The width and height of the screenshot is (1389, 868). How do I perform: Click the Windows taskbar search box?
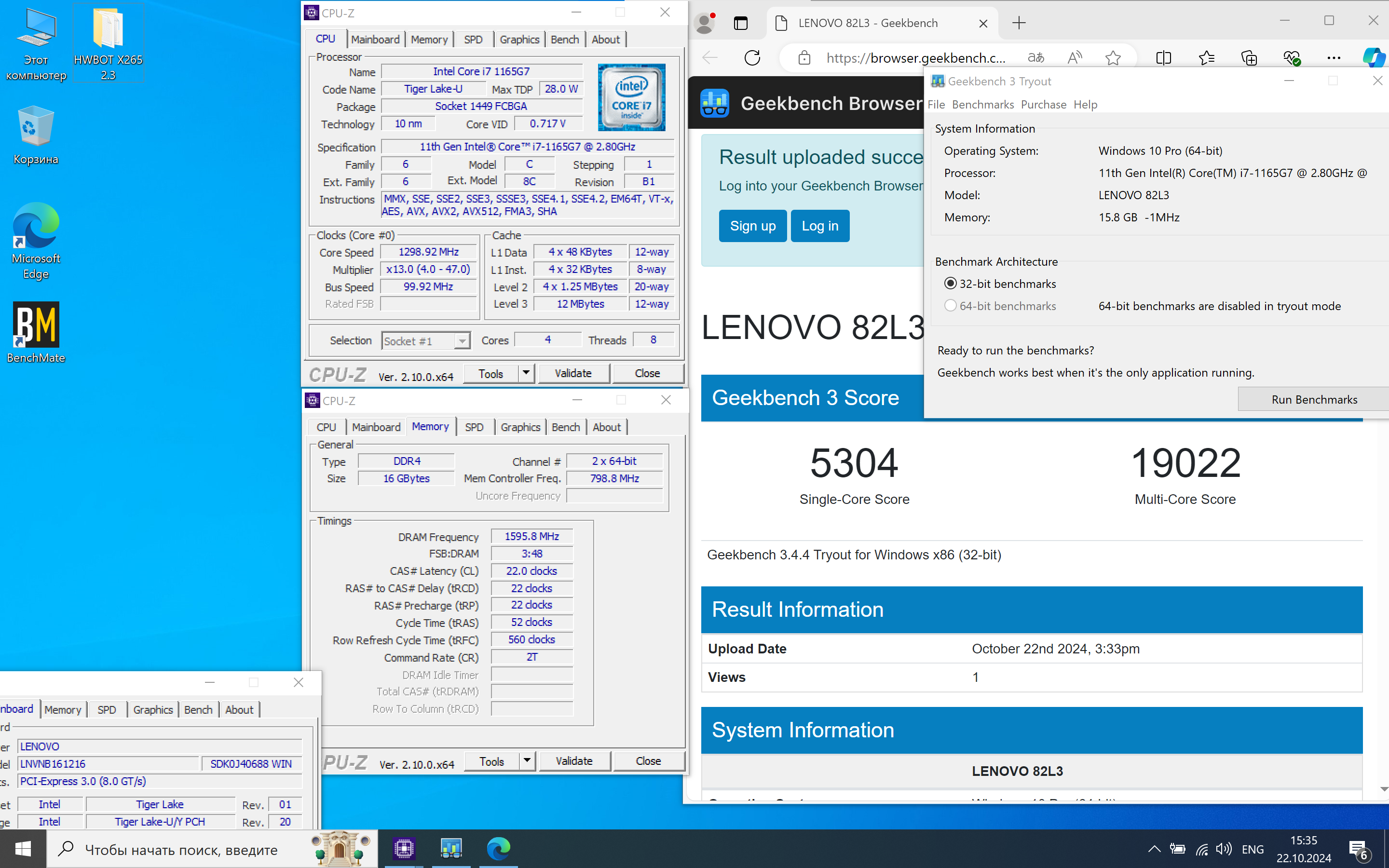pos(211,849)
